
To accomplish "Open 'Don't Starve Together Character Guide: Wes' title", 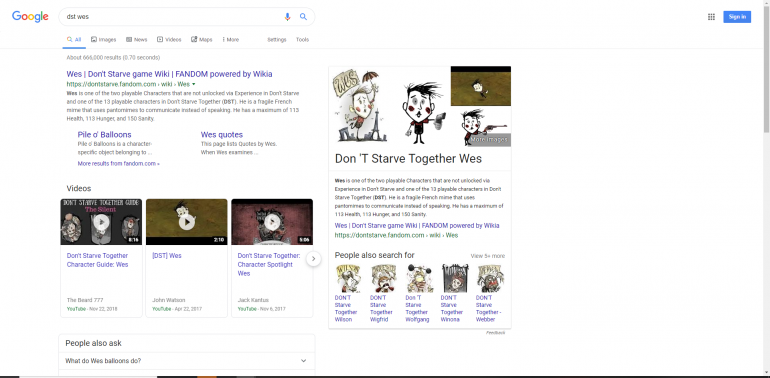I will [x=97, y=260].
